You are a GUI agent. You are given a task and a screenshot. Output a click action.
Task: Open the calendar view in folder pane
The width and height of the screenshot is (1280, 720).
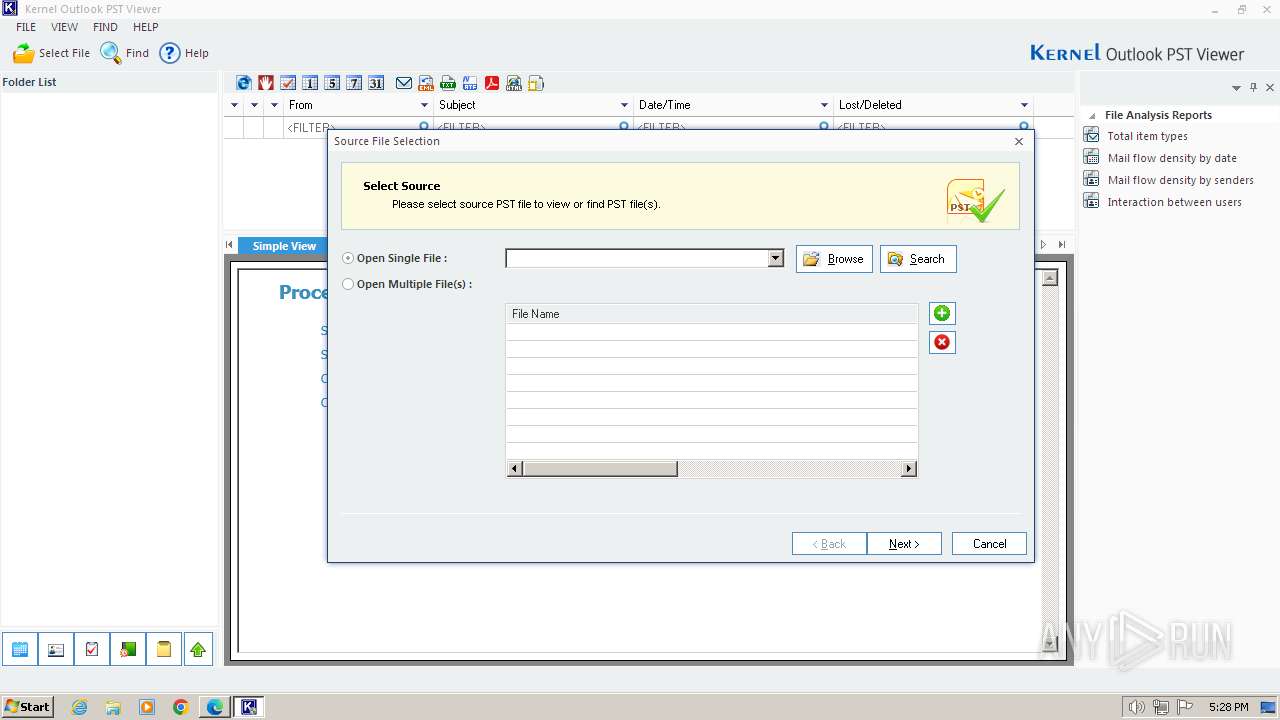click(20, 650)
